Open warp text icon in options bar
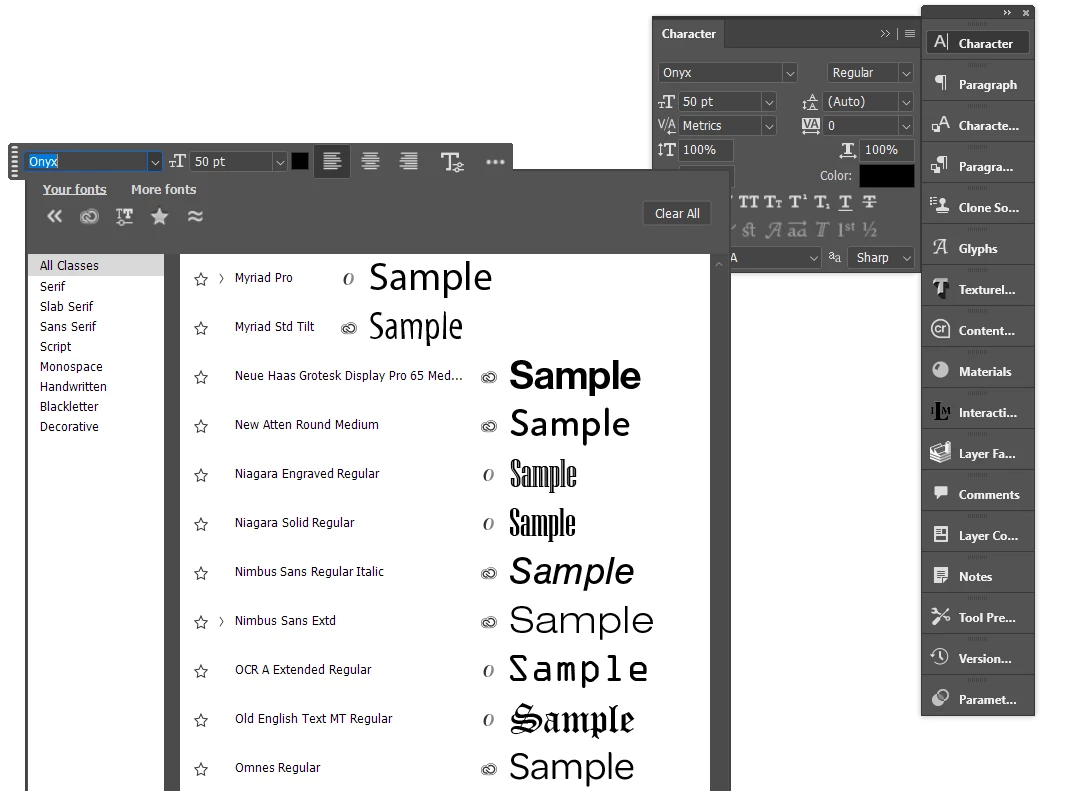 (452, 162)
